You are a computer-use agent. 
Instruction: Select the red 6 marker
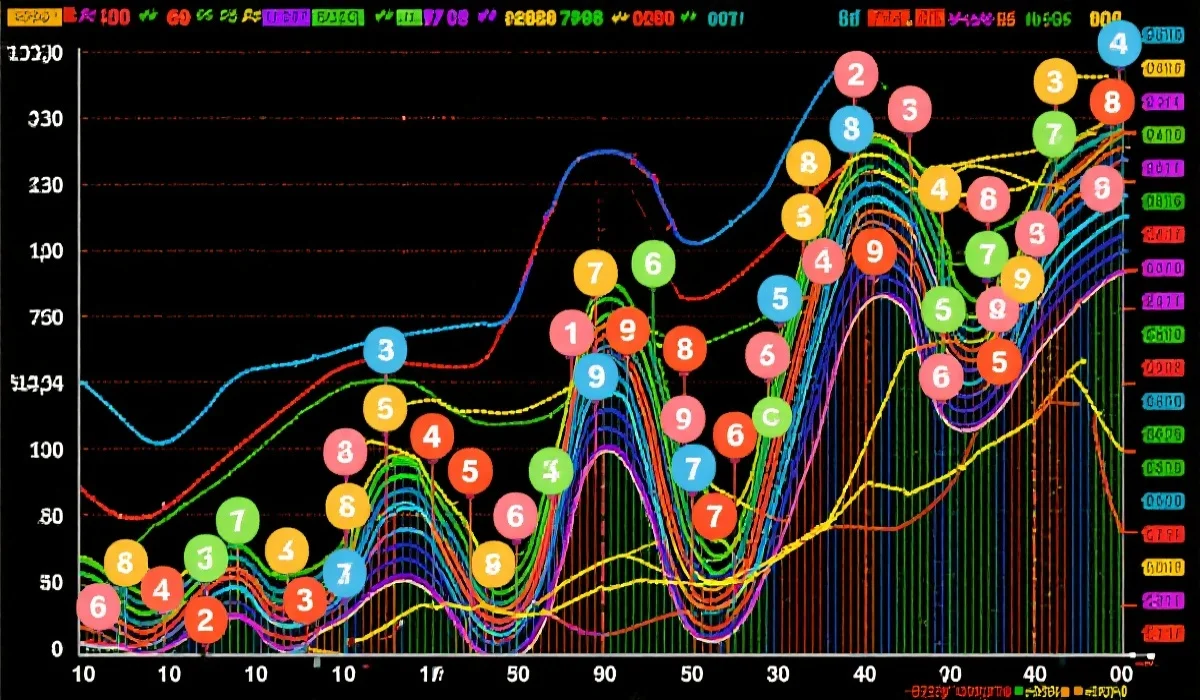735,434
